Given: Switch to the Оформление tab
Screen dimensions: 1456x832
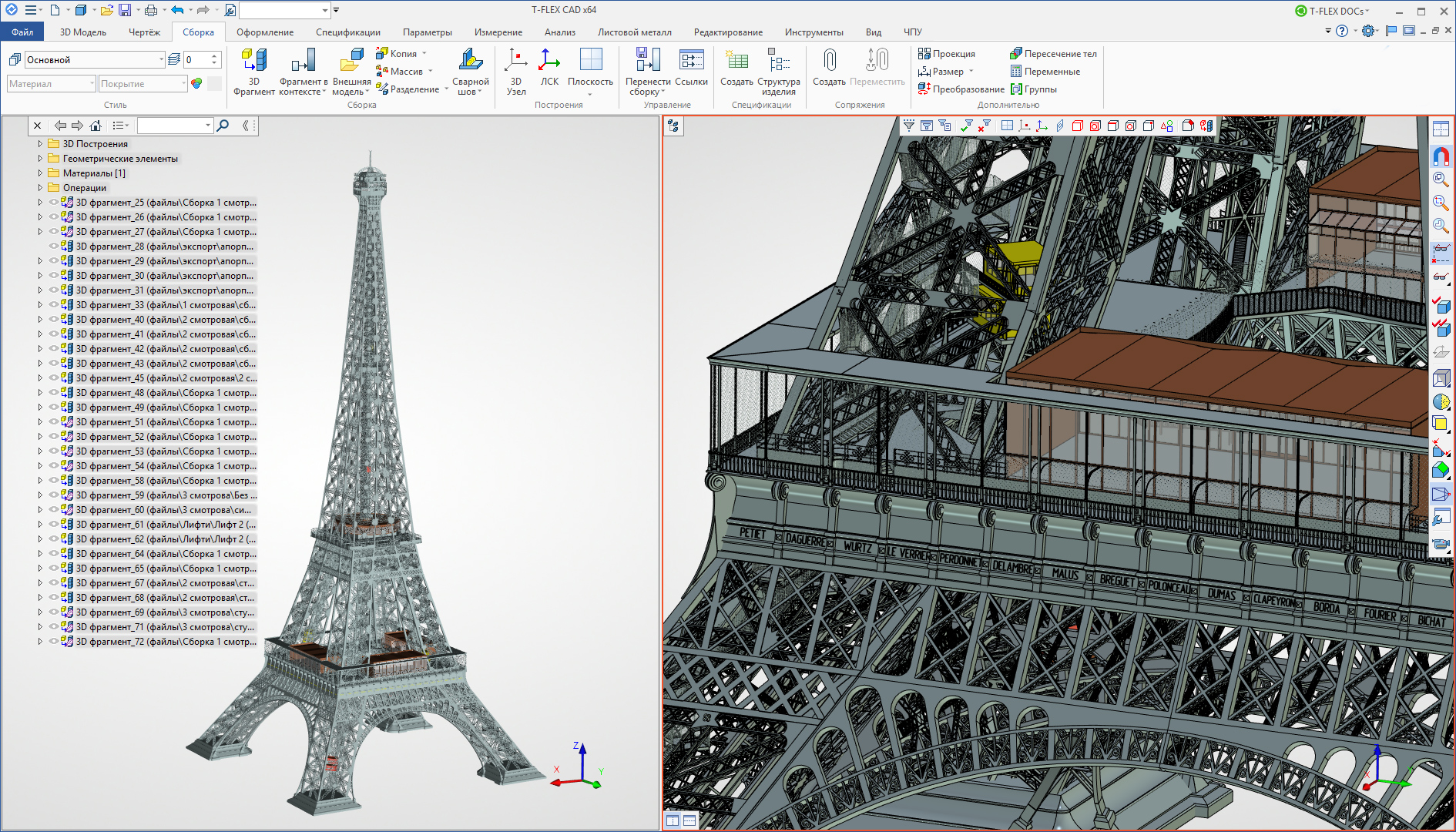Looking at the screenshot, I should tap(265, 32).
